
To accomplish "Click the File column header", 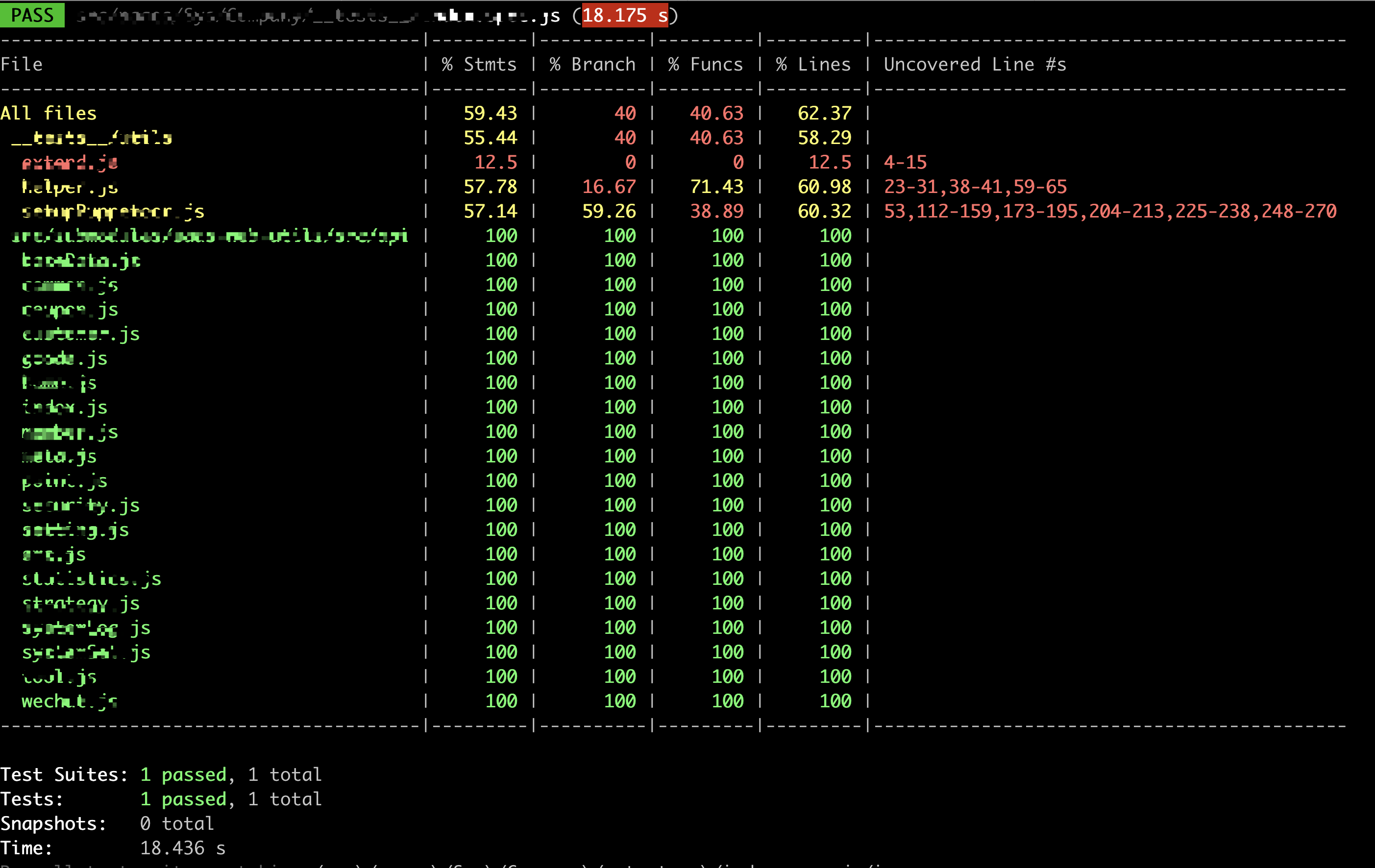I will pyautogui.click(x=22, y=65).
